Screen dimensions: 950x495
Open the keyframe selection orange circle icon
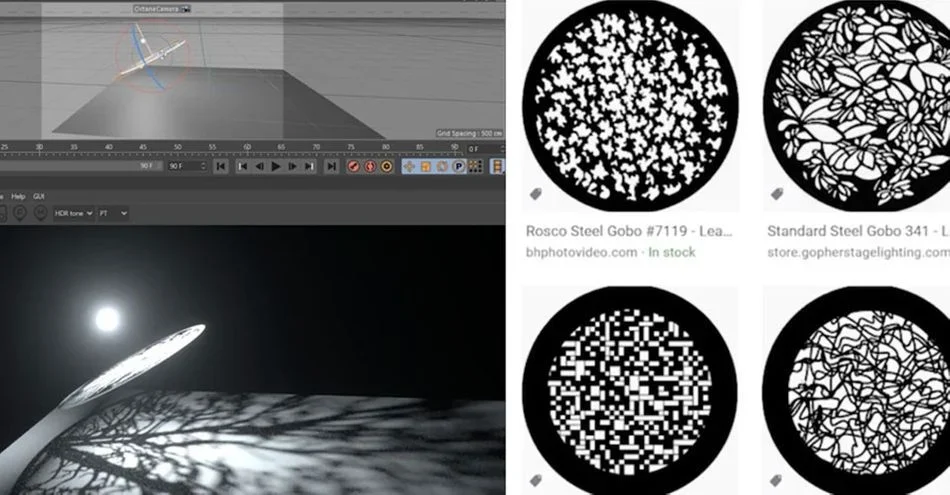point(386,166)
